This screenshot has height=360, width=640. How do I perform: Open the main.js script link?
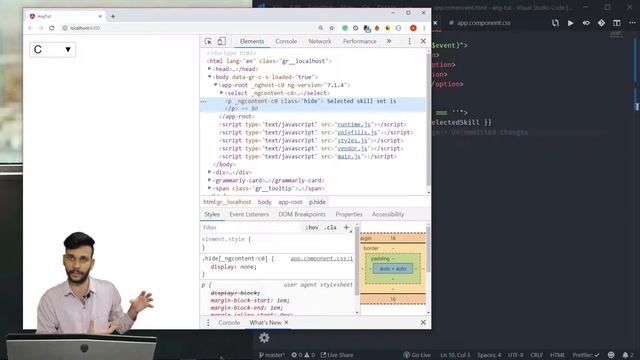(x=349, y=156)
